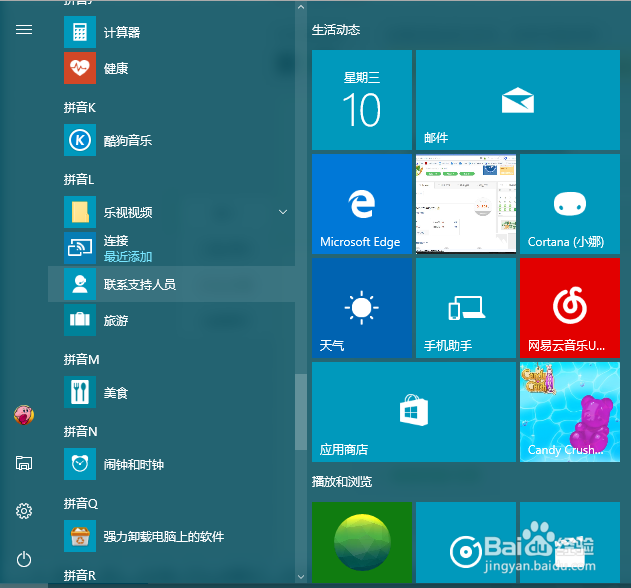The height and width of the screenshot is (588, 631).
Task: Launch the Travel (旅游) suitcase icon
Action: tap(80, 320)
